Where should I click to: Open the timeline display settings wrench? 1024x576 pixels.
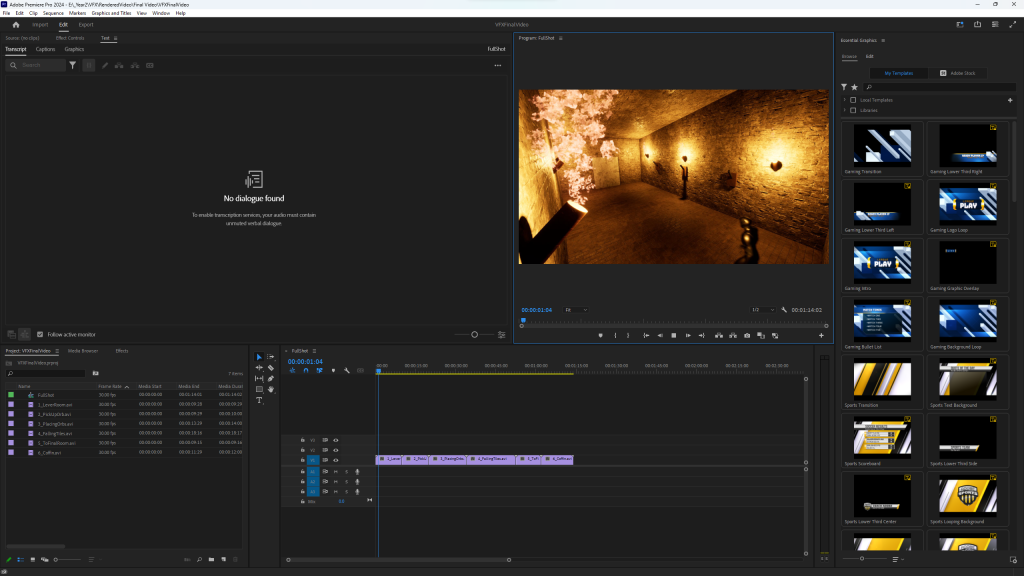coord(346,370)
